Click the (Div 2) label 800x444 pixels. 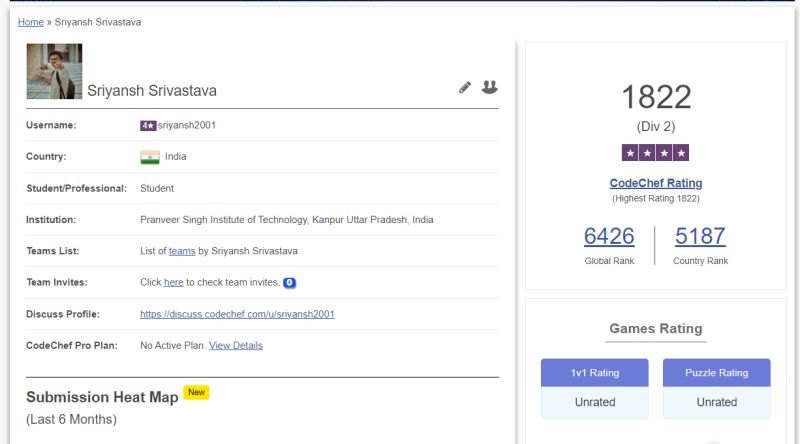[x=656, y=127]
